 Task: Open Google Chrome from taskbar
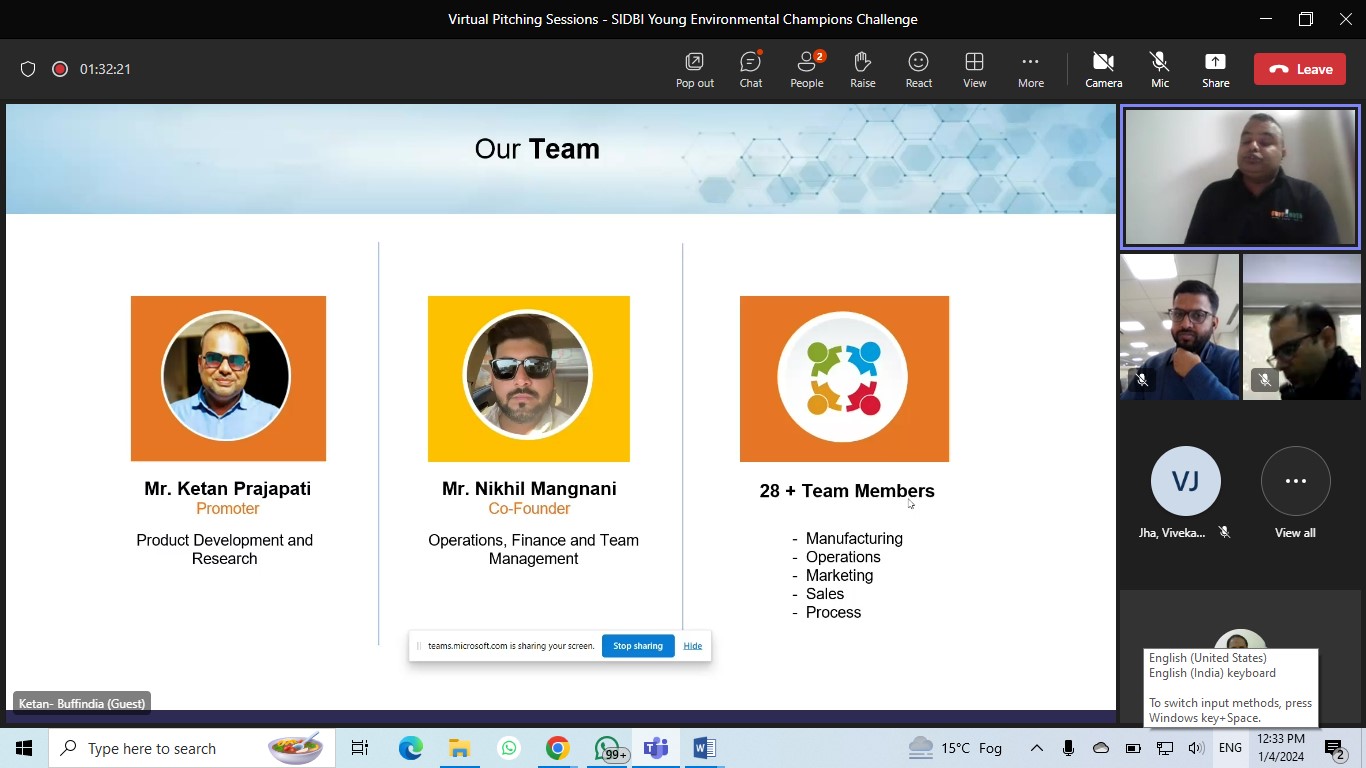pos(558,748)
